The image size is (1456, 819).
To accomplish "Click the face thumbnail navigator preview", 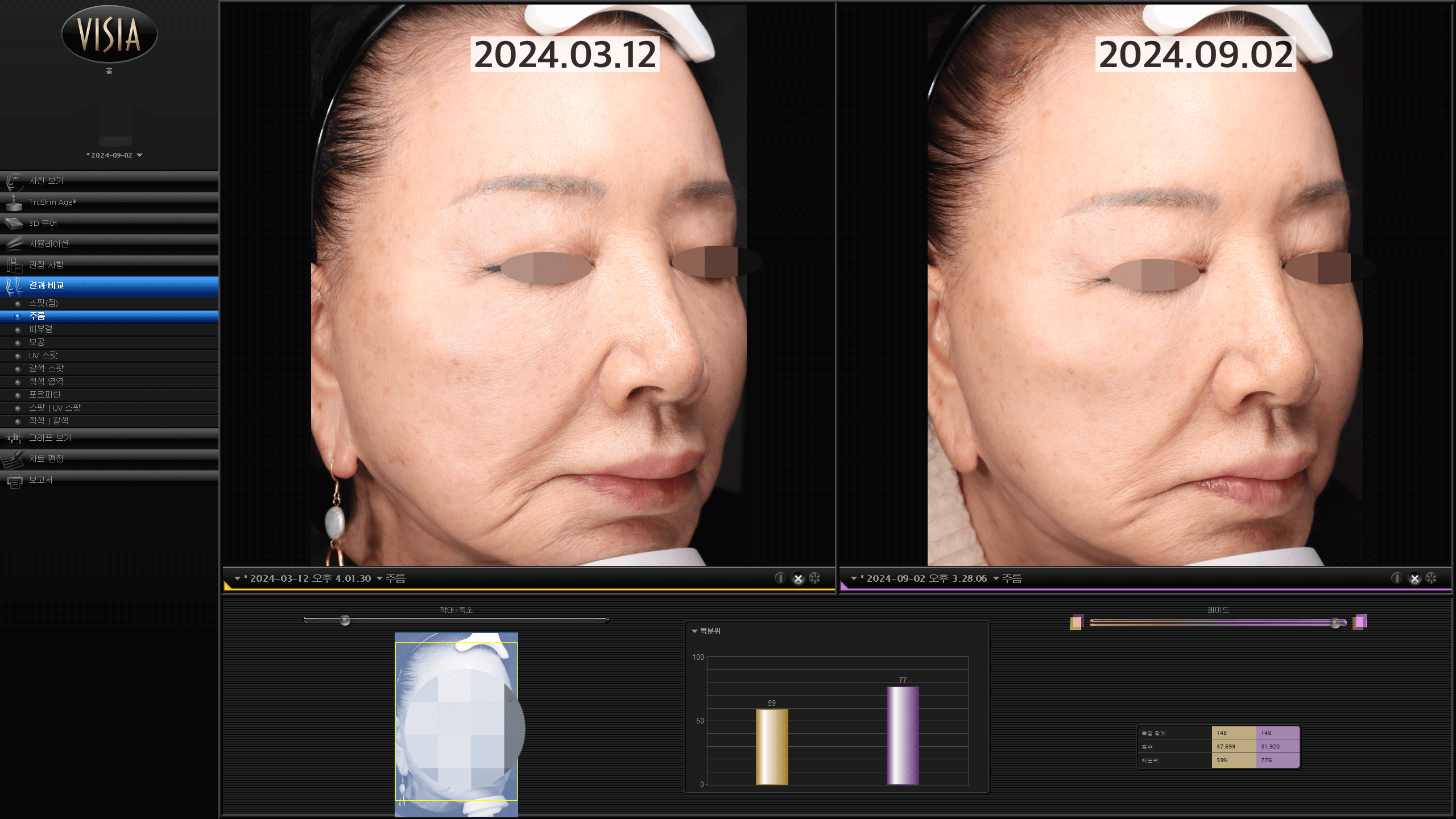I will click(x=457, y=725).
